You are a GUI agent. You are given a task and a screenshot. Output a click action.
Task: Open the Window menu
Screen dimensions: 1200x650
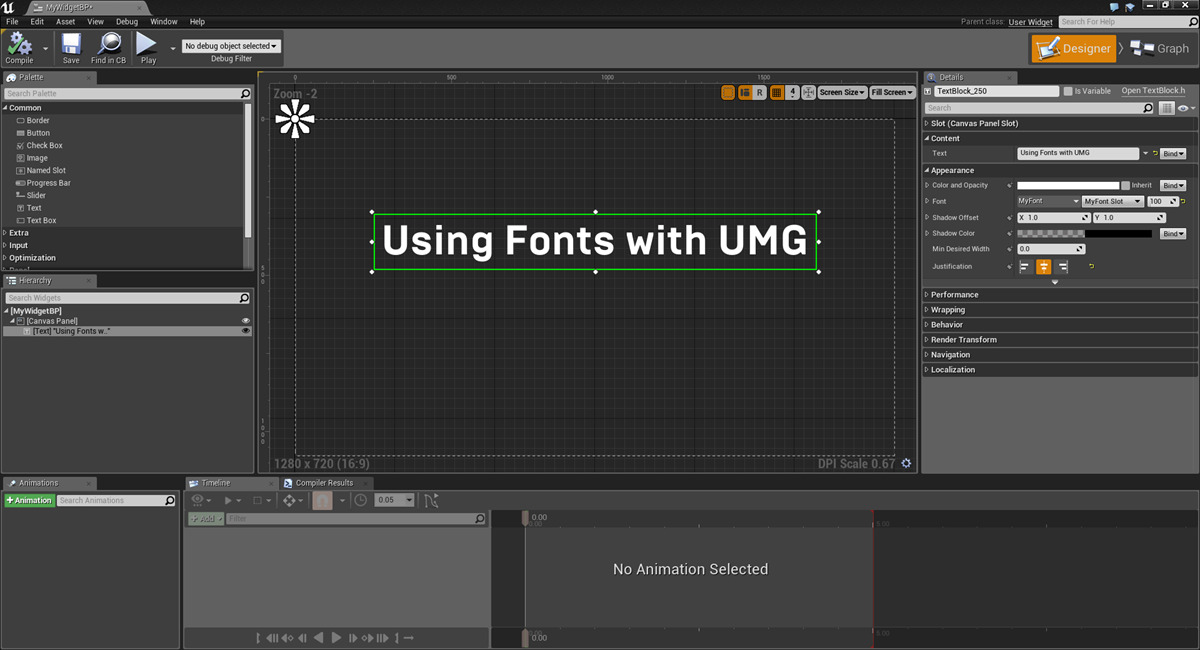[x=163, y=20]
